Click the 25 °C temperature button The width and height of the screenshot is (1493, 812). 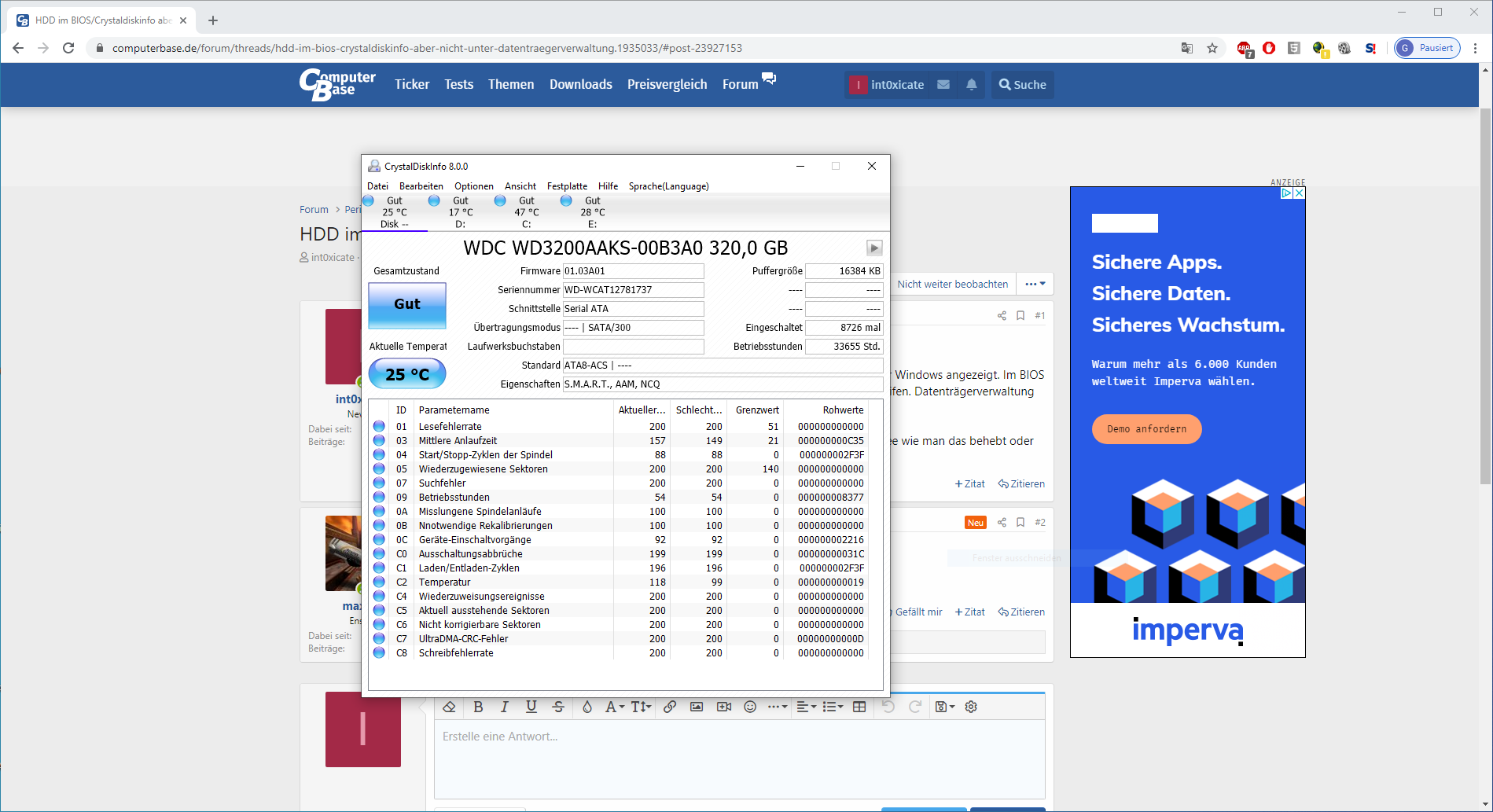(407, 374)
